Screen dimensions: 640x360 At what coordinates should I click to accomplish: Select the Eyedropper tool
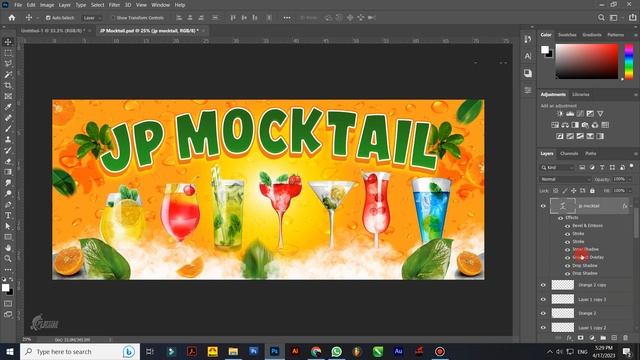tap(8, 107)
